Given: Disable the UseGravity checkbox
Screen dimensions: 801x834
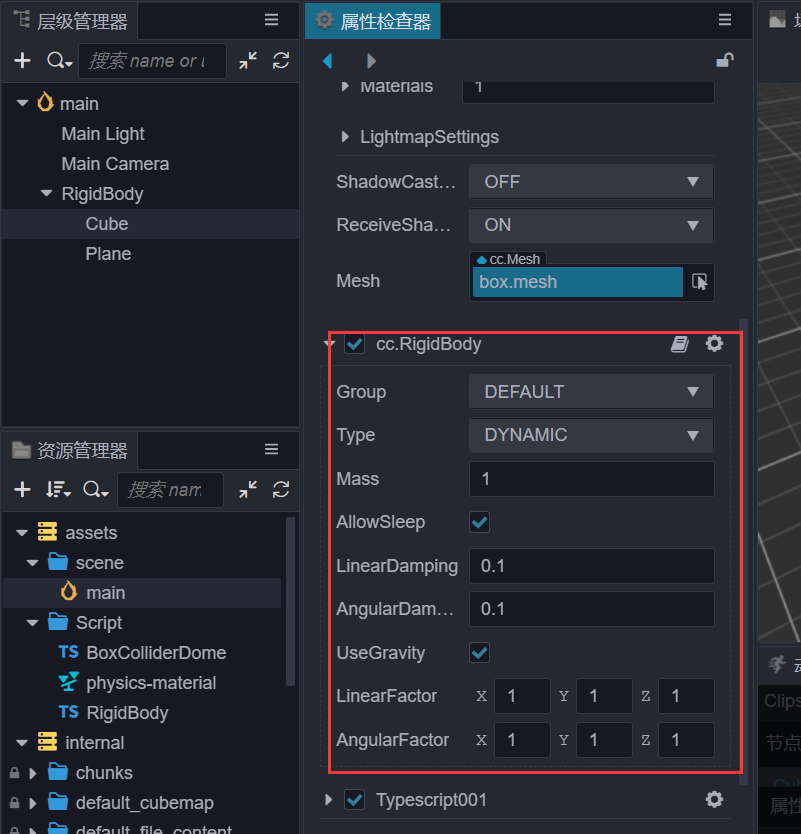Looking at the screenshot, I should [479, 652].
